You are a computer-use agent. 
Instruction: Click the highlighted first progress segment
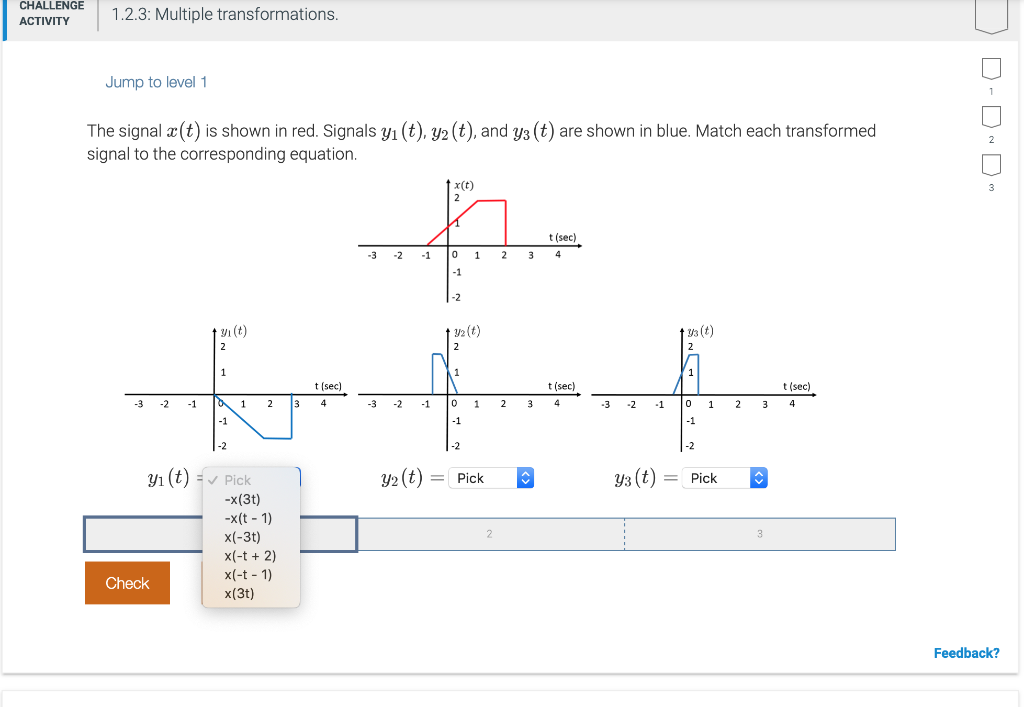(x=220, y=534)
